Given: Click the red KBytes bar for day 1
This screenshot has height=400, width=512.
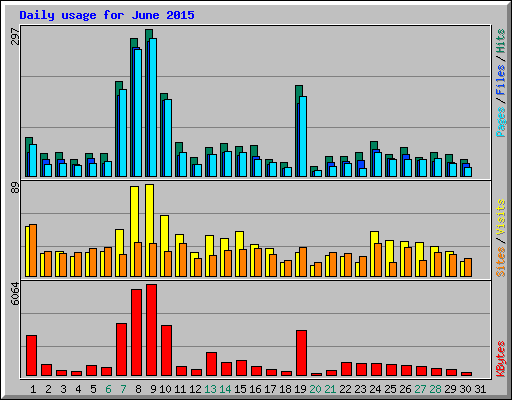Looking at the screenshot, I should coord(31,356).
